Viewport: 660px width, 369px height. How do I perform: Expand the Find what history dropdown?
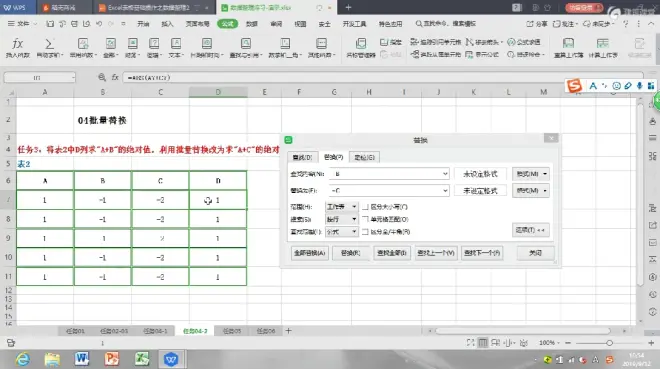coord(445,174)
